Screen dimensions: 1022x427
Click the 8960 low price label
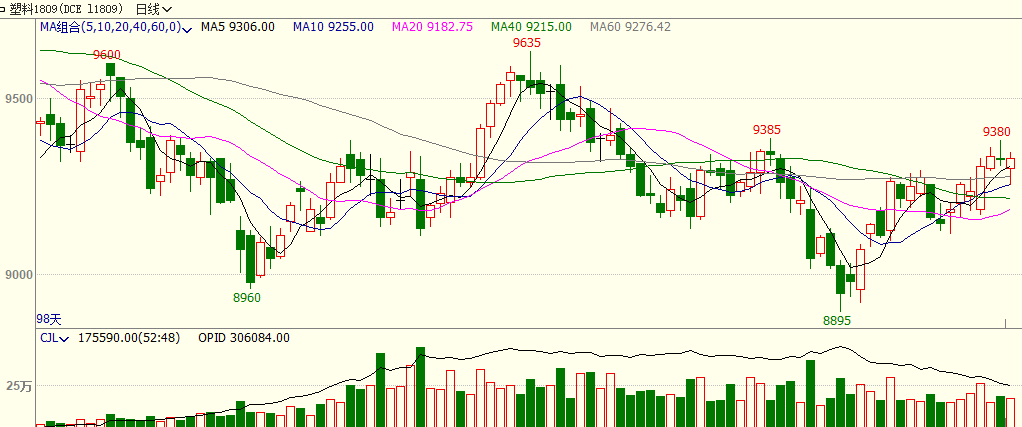tap(247, 298)
